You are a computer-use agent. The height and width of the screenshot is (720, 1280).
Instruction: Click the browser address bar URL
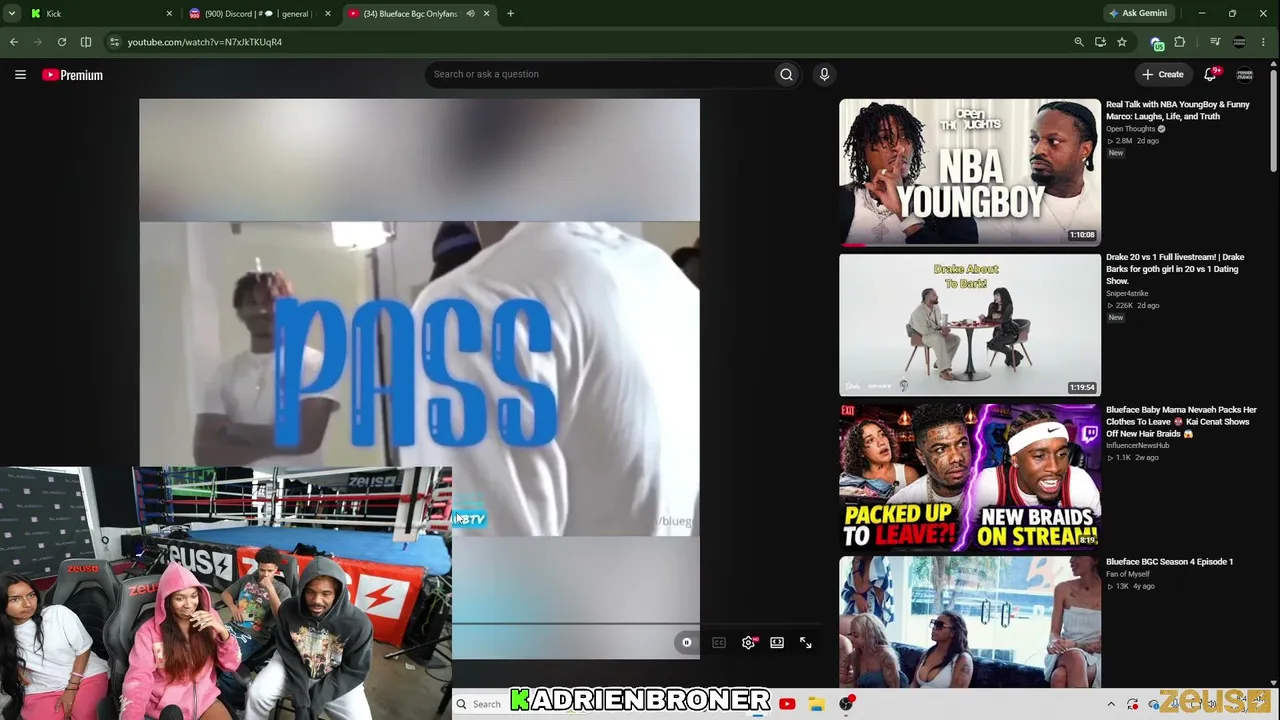pos(205,42)
